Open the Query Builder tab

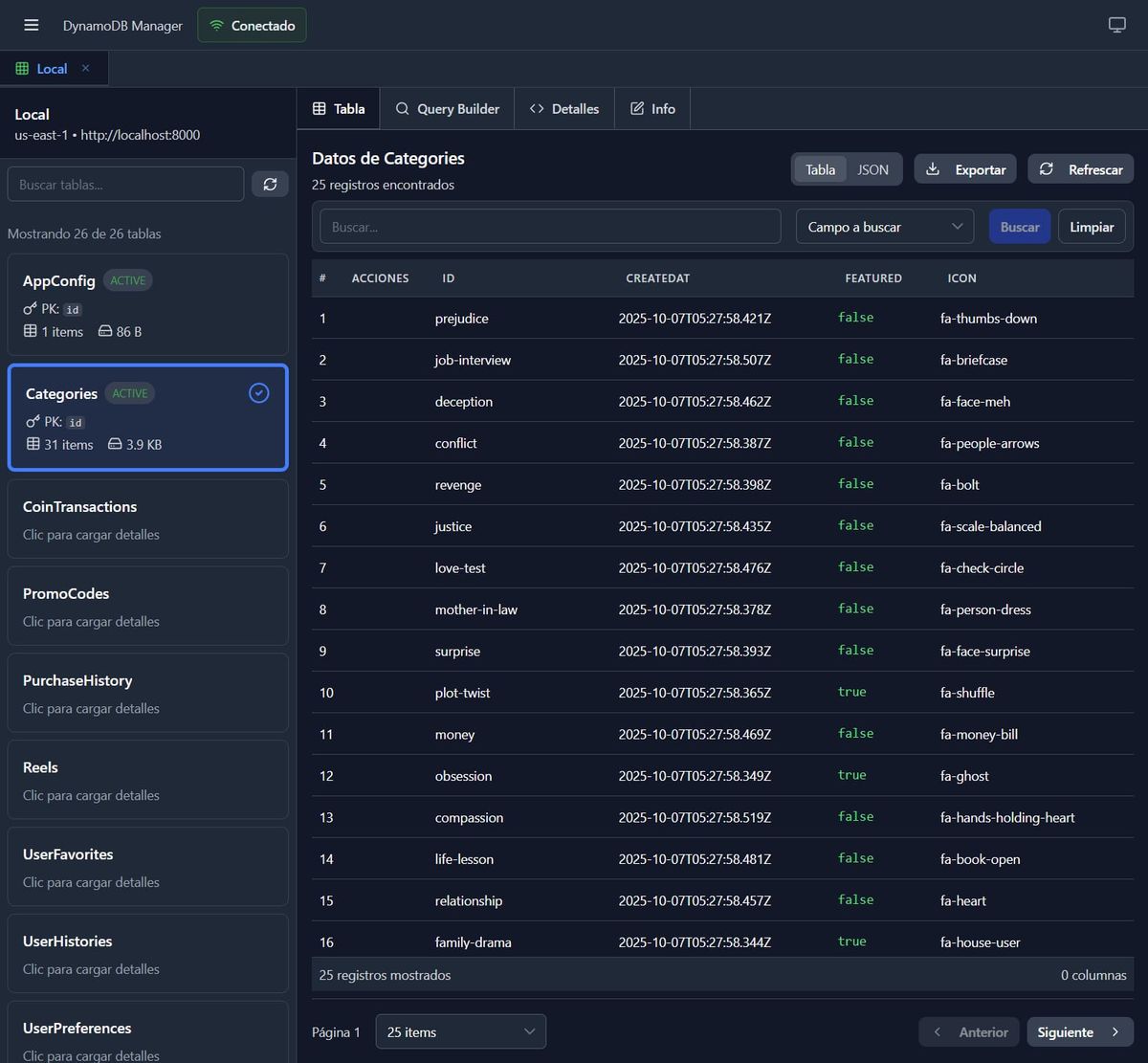point(447,109)
